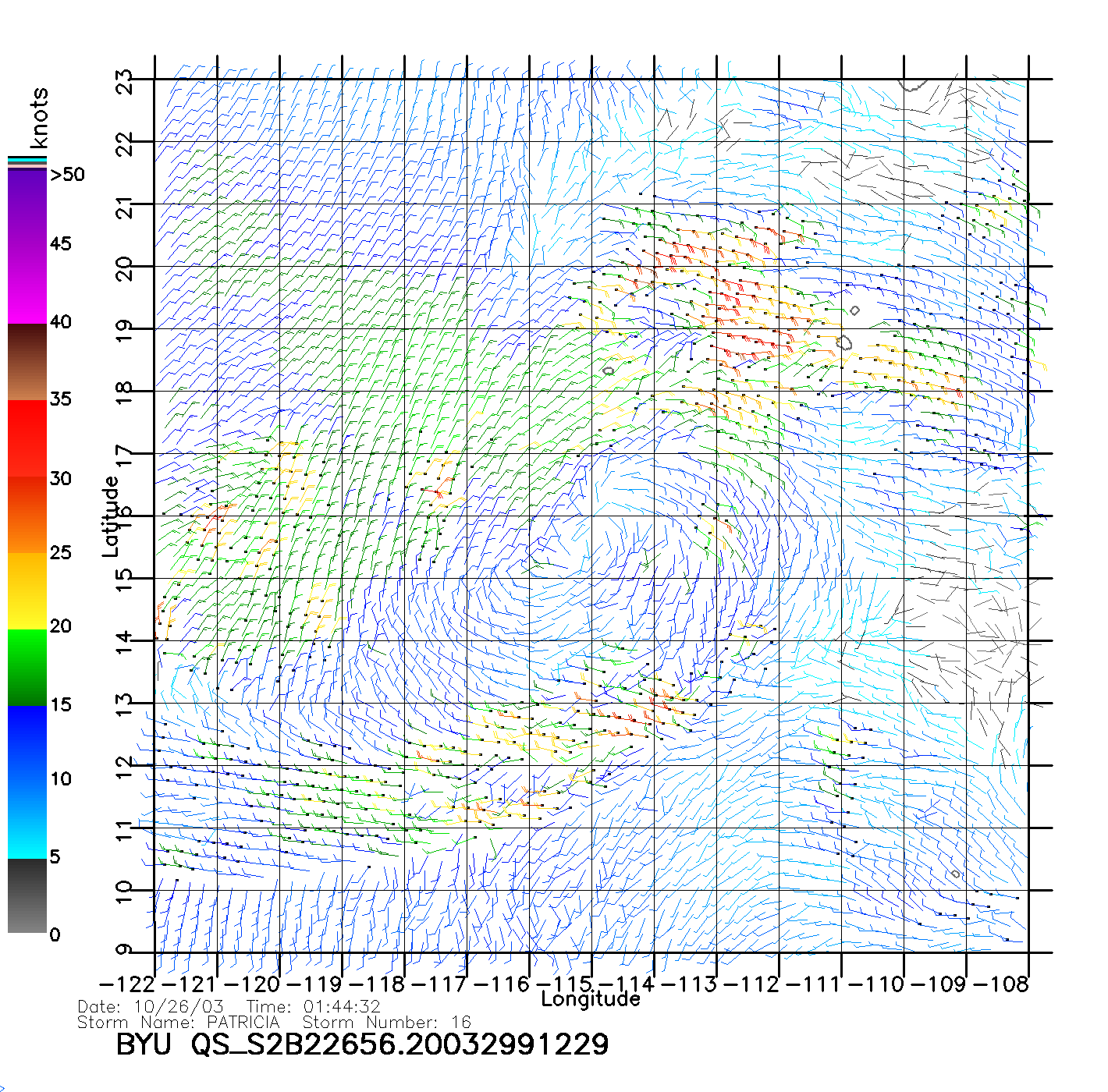Screen dimensions: 1108x1092
Task: Click the time 01:44:32 text
Action: coord(342,1007)
